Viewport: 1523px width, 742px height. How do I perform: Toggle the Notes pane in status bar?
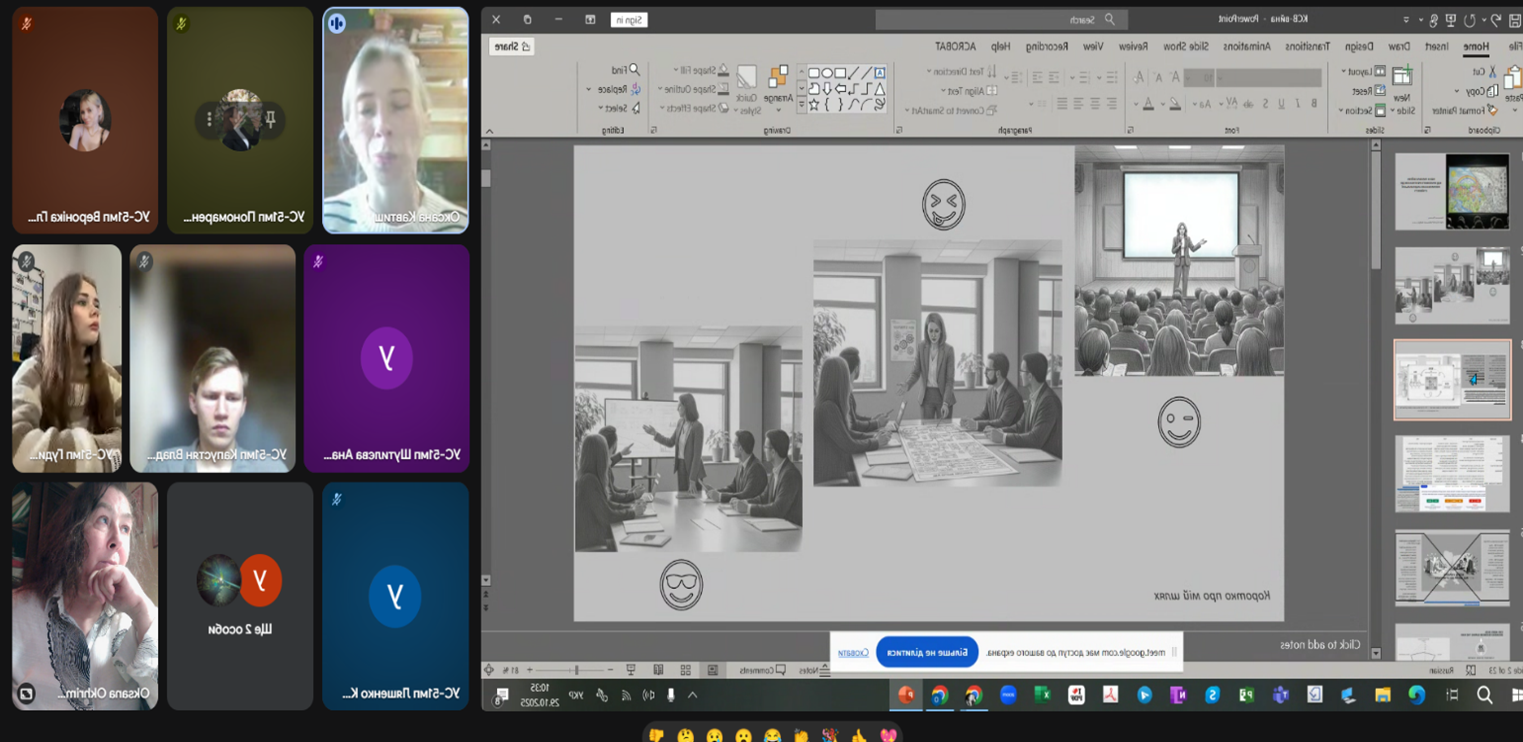[812, 670]
